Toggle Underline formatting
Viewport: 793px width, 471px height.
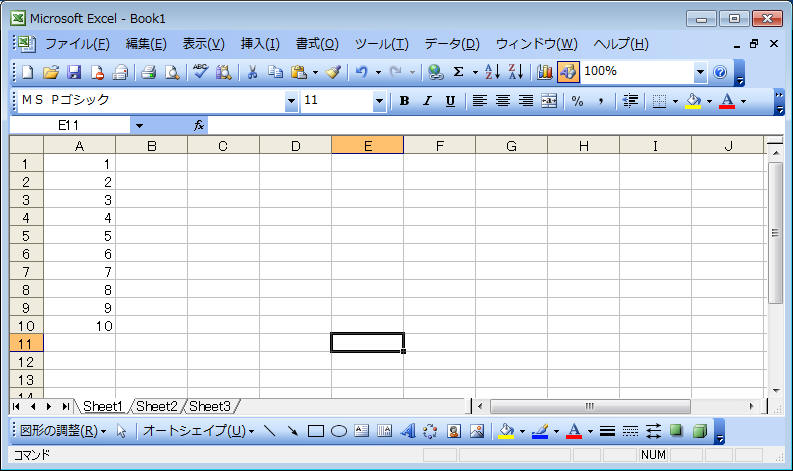pyautogui.click(x=450, y=101)
